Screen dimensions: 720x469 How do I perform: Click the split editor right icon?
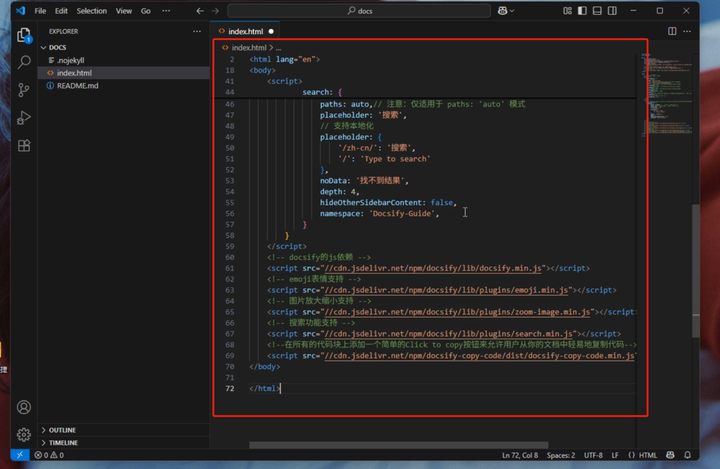(x=672, y=31)
